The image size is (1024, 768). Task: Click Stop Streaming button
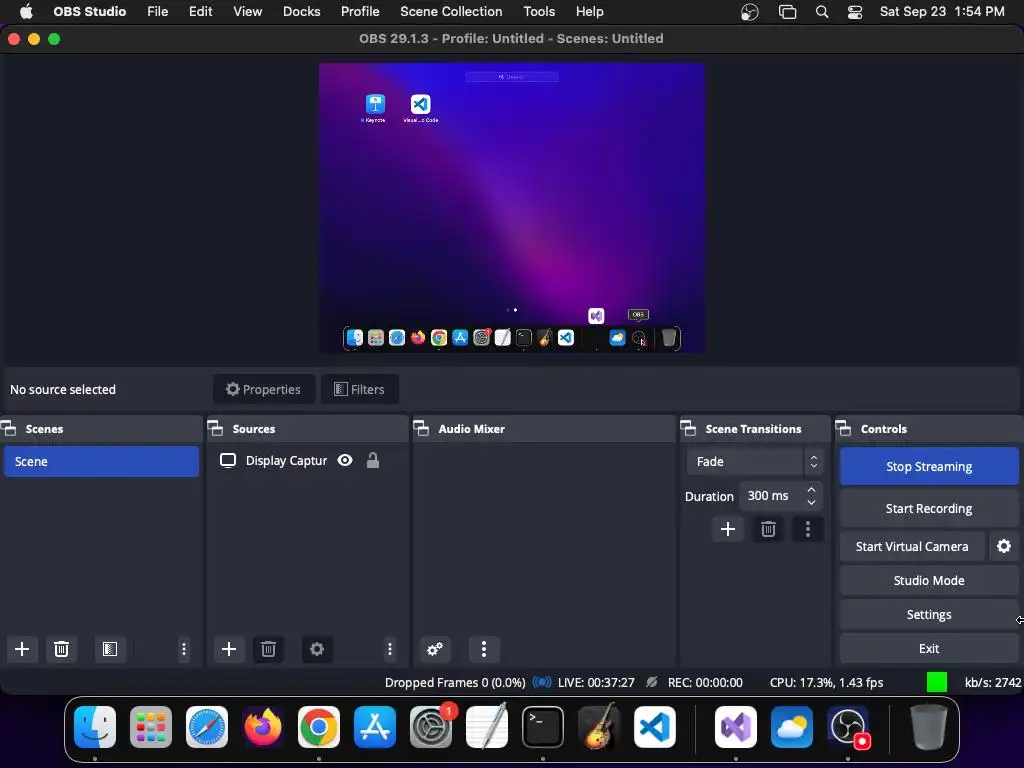pyautogui.click(x=929, y=466)
